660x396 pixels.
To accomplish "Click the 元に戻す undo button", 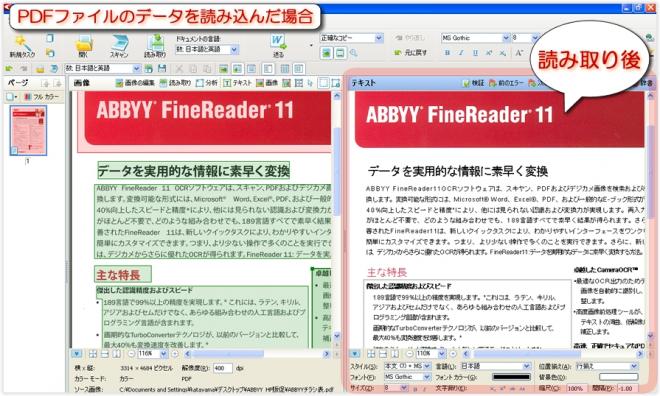I will click(411, 53).
